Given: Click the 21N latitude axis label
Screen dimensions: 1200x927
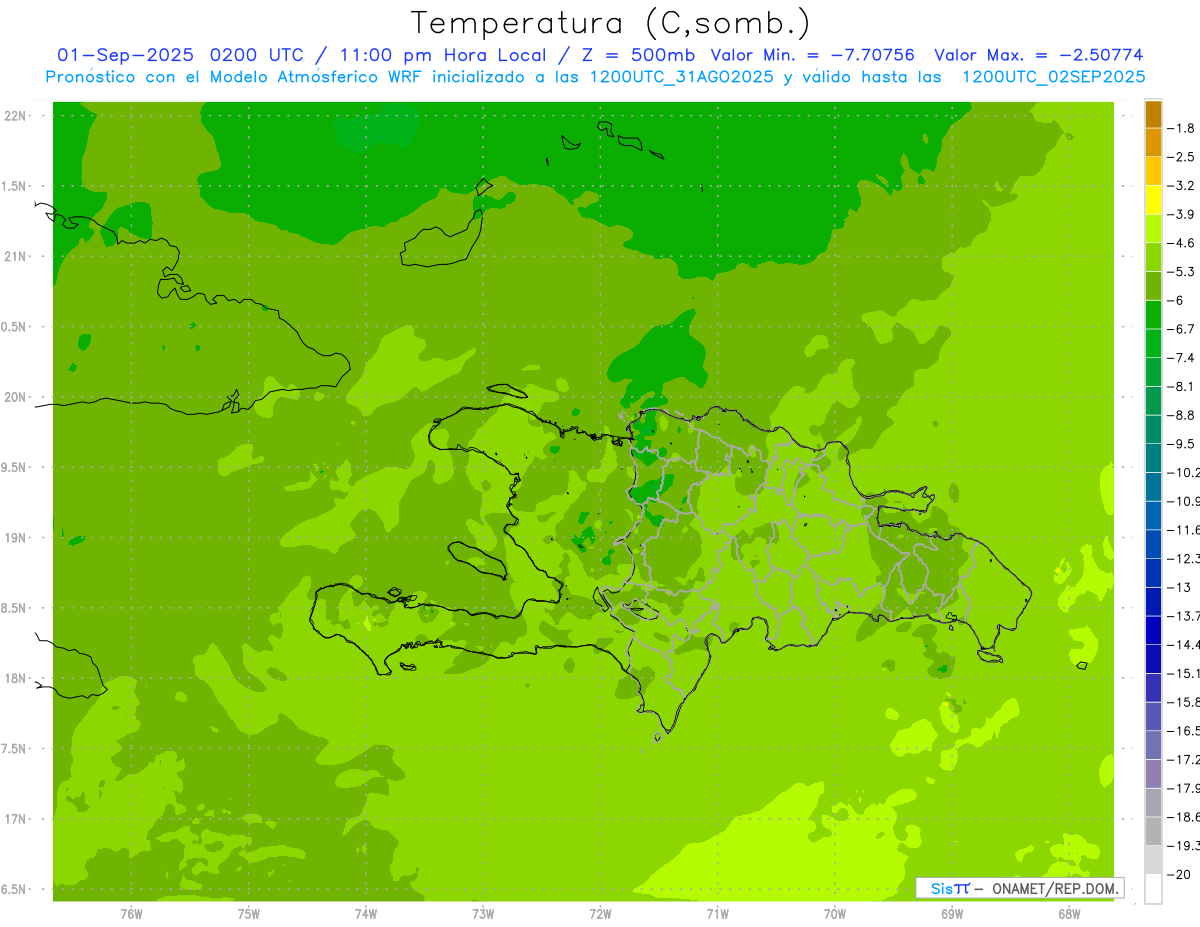Looking at the screenshot, I should [16, 256].
